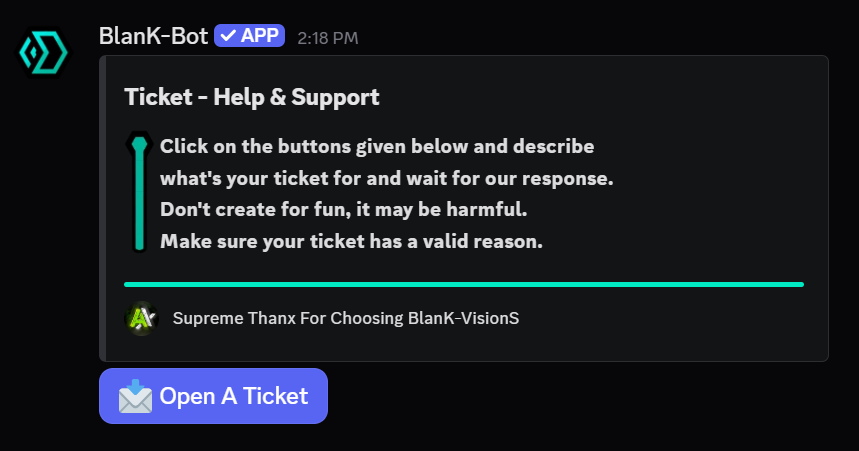Click the line "what's your ticket for"

[386, 179]
